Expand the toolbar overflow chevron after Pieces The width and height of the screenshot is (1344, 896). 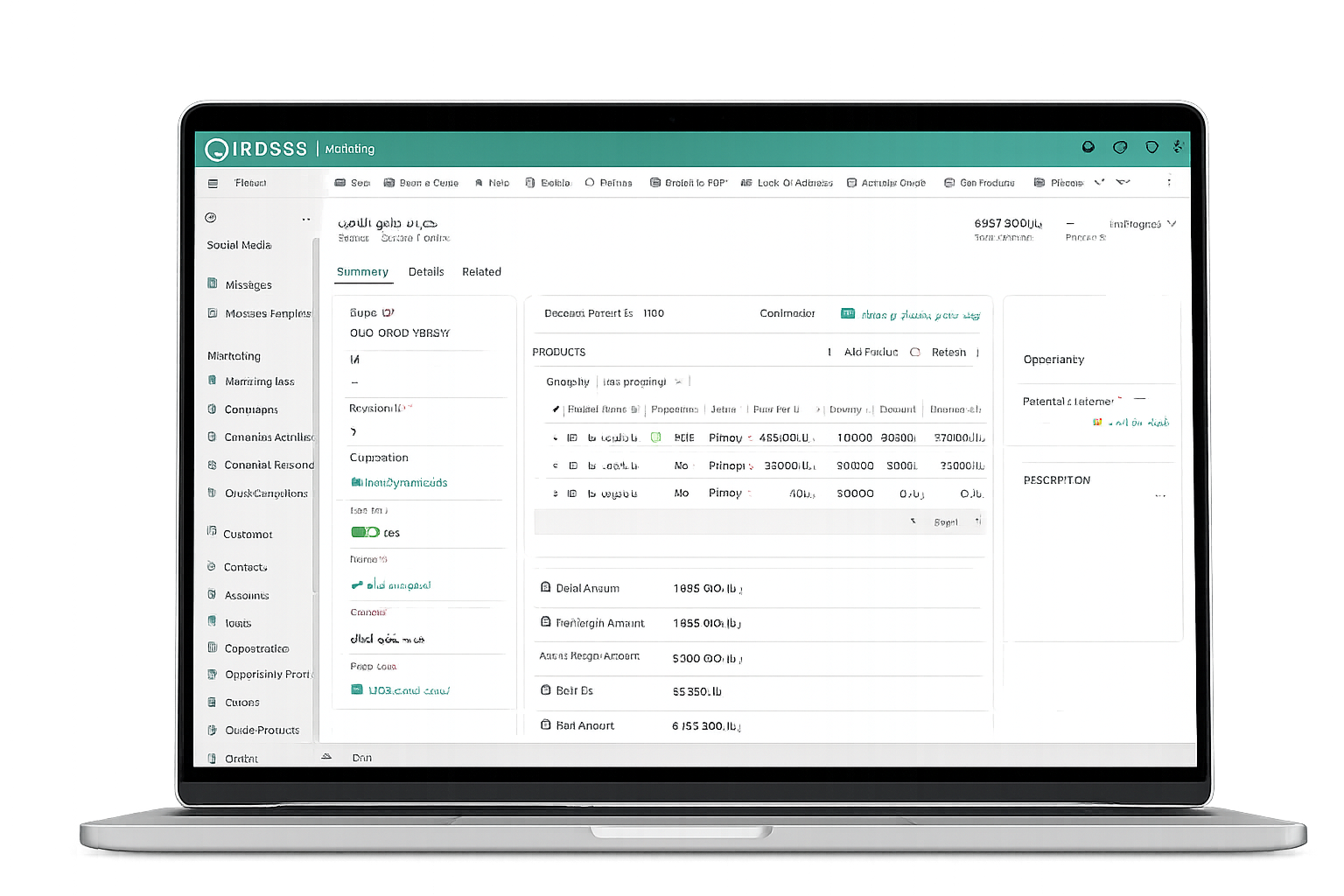coord(1099,182)
